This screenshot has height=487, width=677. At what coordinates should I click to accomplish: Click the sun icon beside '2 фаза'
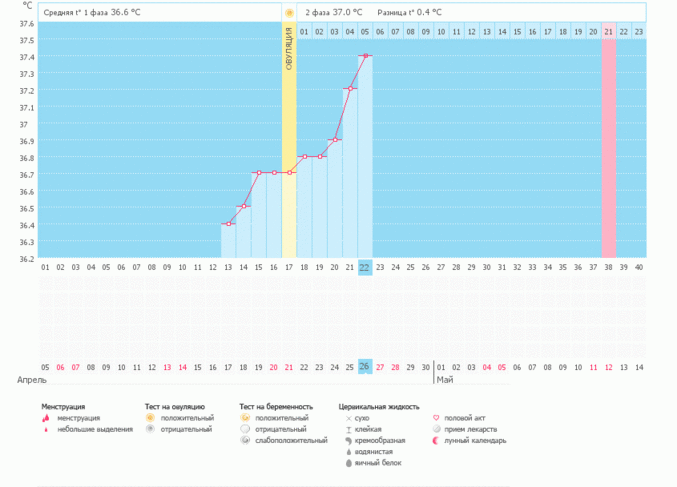click(289, 13)
